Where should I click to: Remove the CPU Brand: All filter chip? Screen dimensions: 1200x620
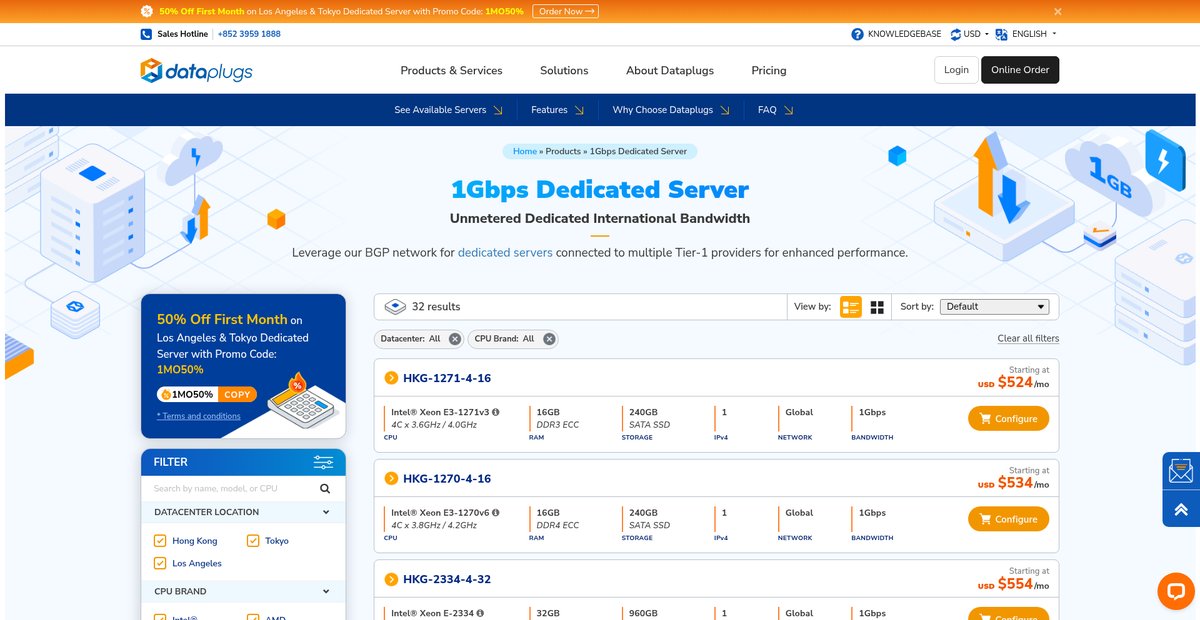[x=549, y=339]
